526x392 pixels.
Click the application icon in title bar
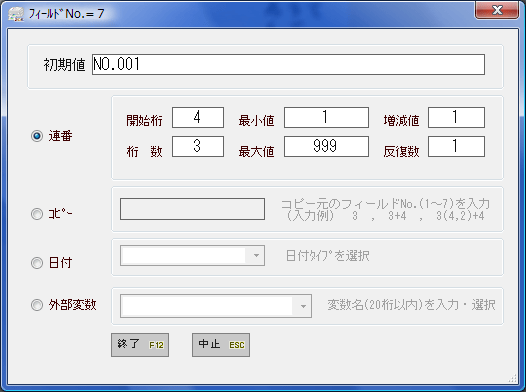tap(16, 14)
